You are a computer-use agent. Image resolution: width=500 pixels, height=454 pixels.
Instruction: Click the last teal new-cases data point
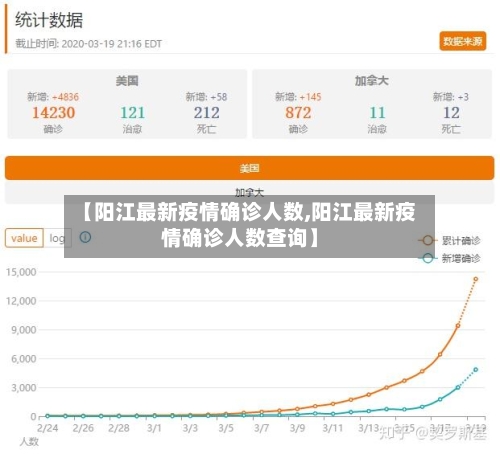[x=476, y=370]
